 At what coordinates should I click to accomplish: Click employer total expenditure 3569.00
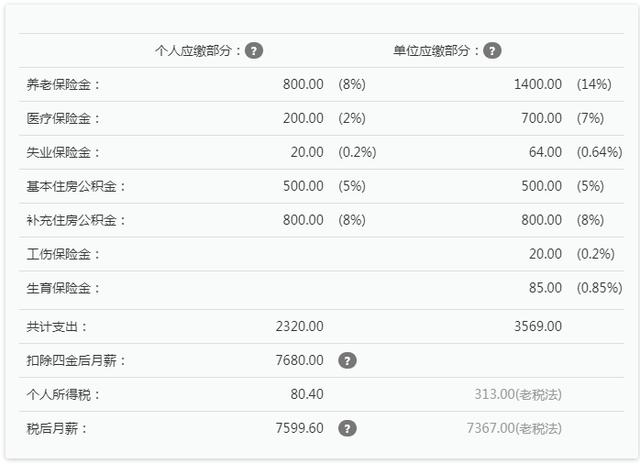538,326
